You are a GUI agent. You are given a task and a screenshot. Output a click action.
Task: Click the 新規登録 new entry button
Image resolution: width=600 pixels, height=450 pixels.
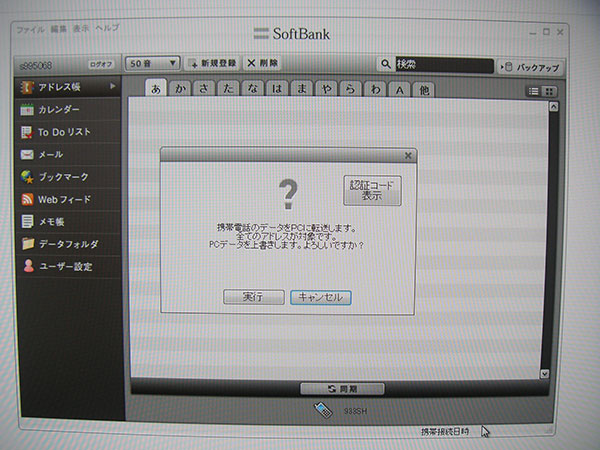(x=213, y=63)
